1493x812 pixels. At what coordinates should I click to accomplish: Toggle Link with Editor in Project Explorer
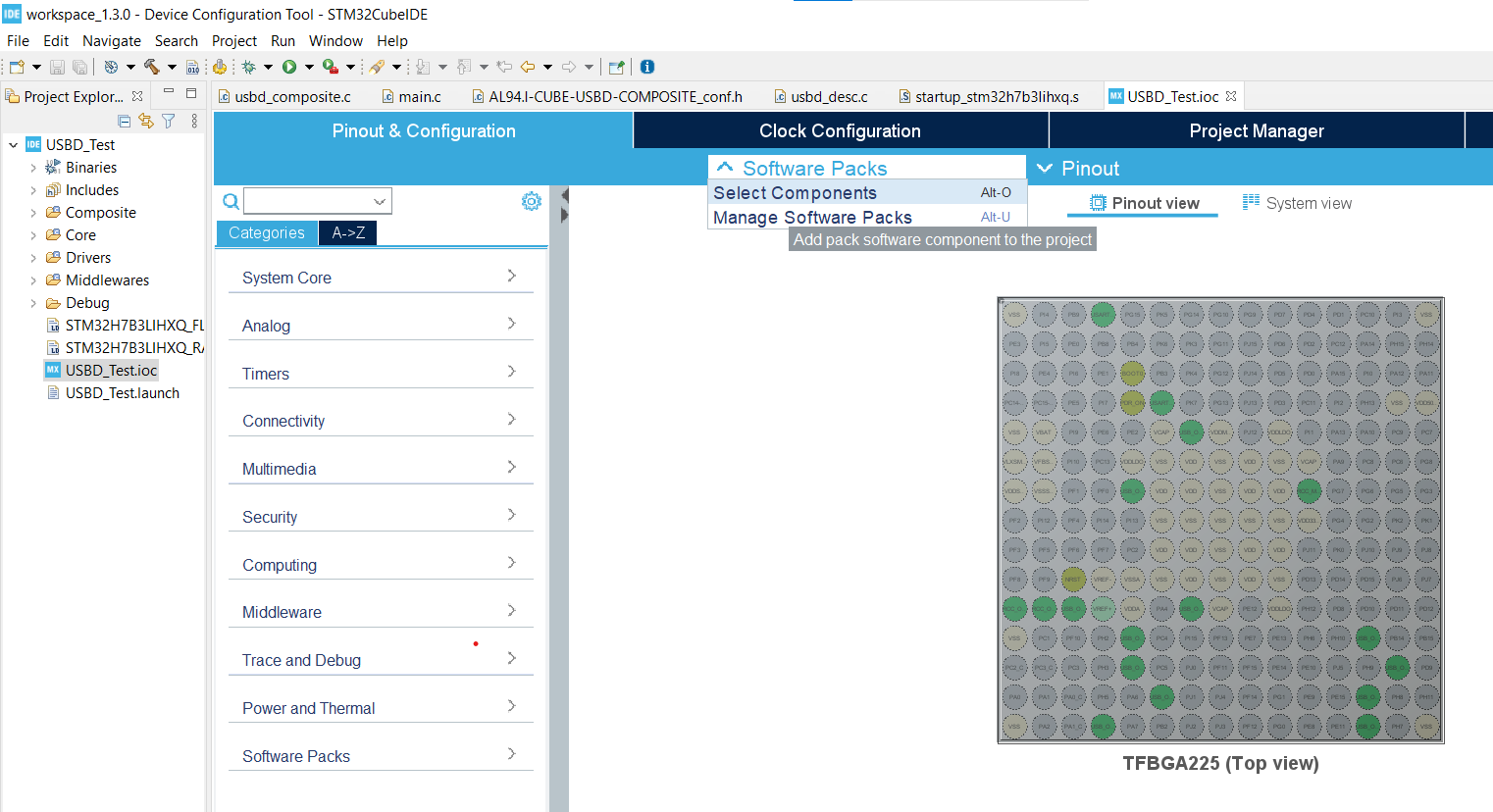pos(146,121)
